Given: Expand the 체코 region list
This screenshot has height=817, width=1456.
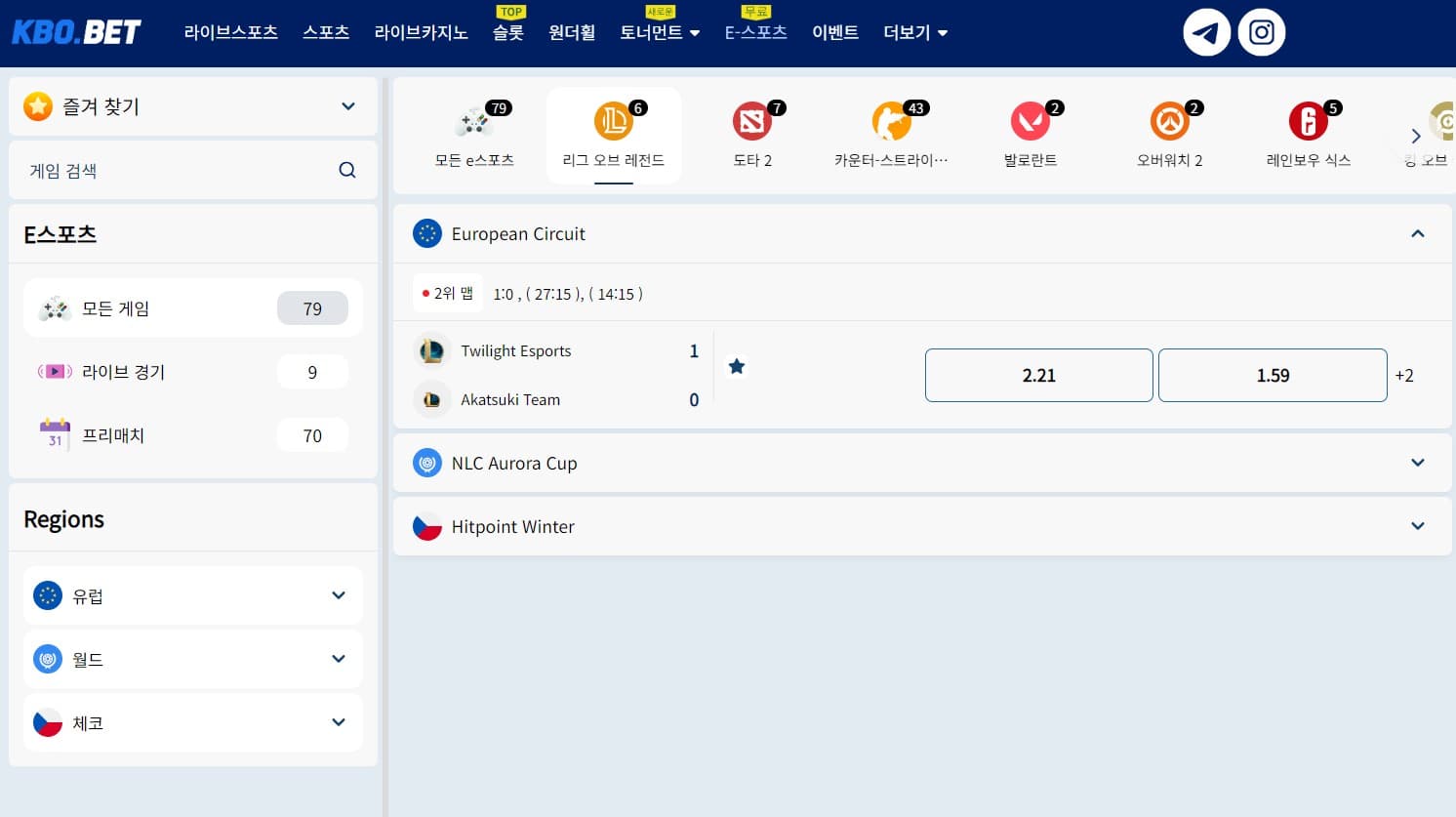Looking at the screenshot, I should pyautogui.click(x=339, y=722).
